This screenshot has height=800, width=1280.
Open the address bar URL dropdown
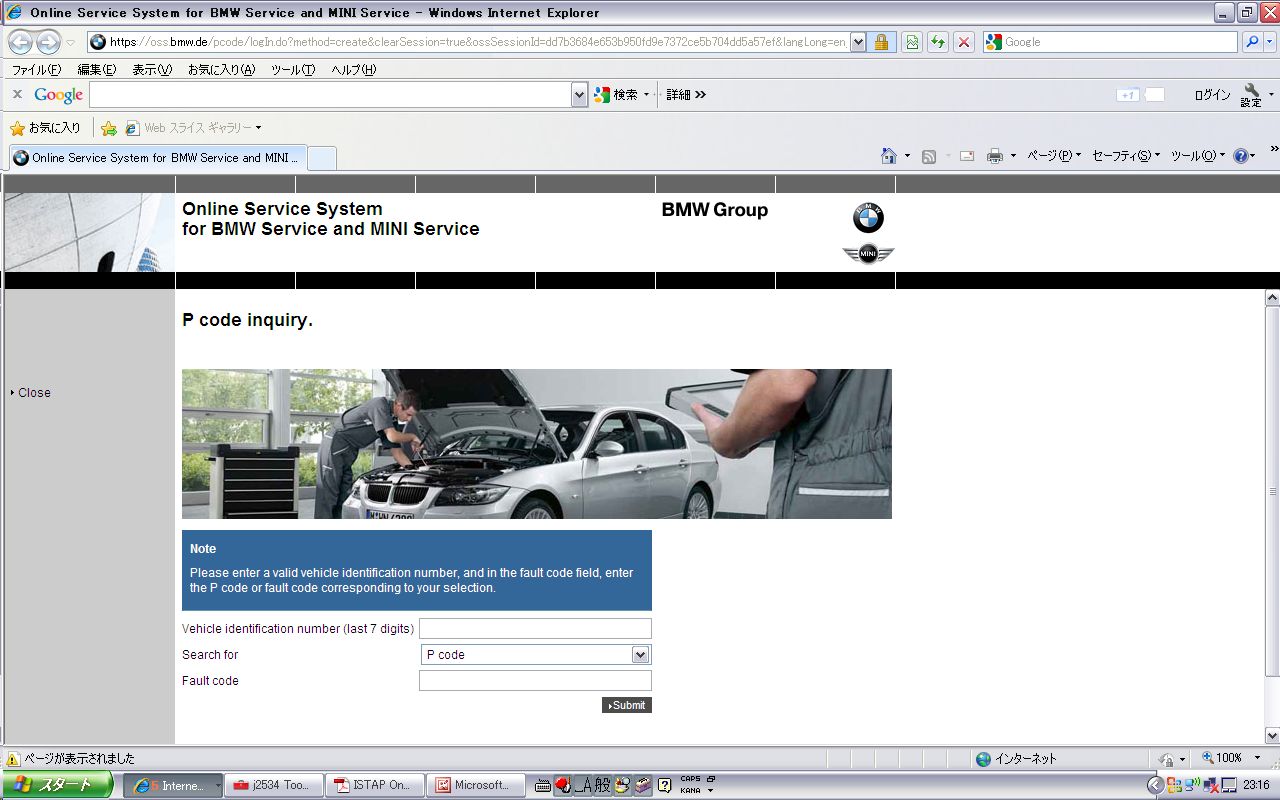coord(858,42)
